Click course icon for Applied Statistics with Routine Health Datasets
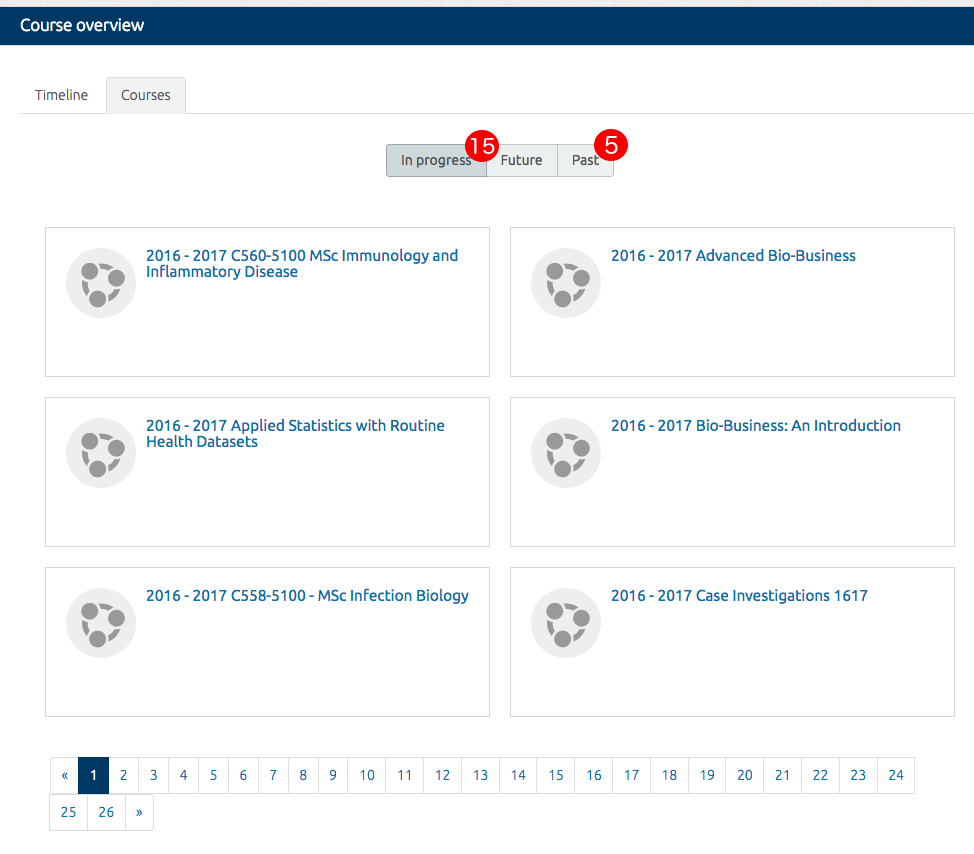The width and height of the screenshot is (974, 854). pyautogui.click(x=101, y=453)
